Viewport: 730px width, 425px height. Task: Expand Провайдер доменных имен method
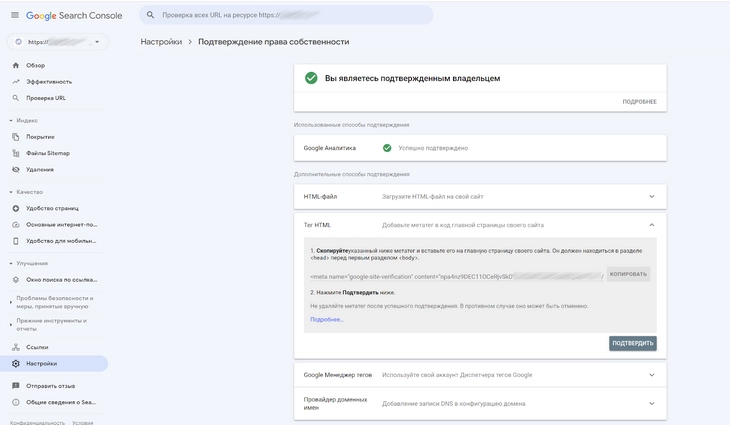(x=651, y=403)
